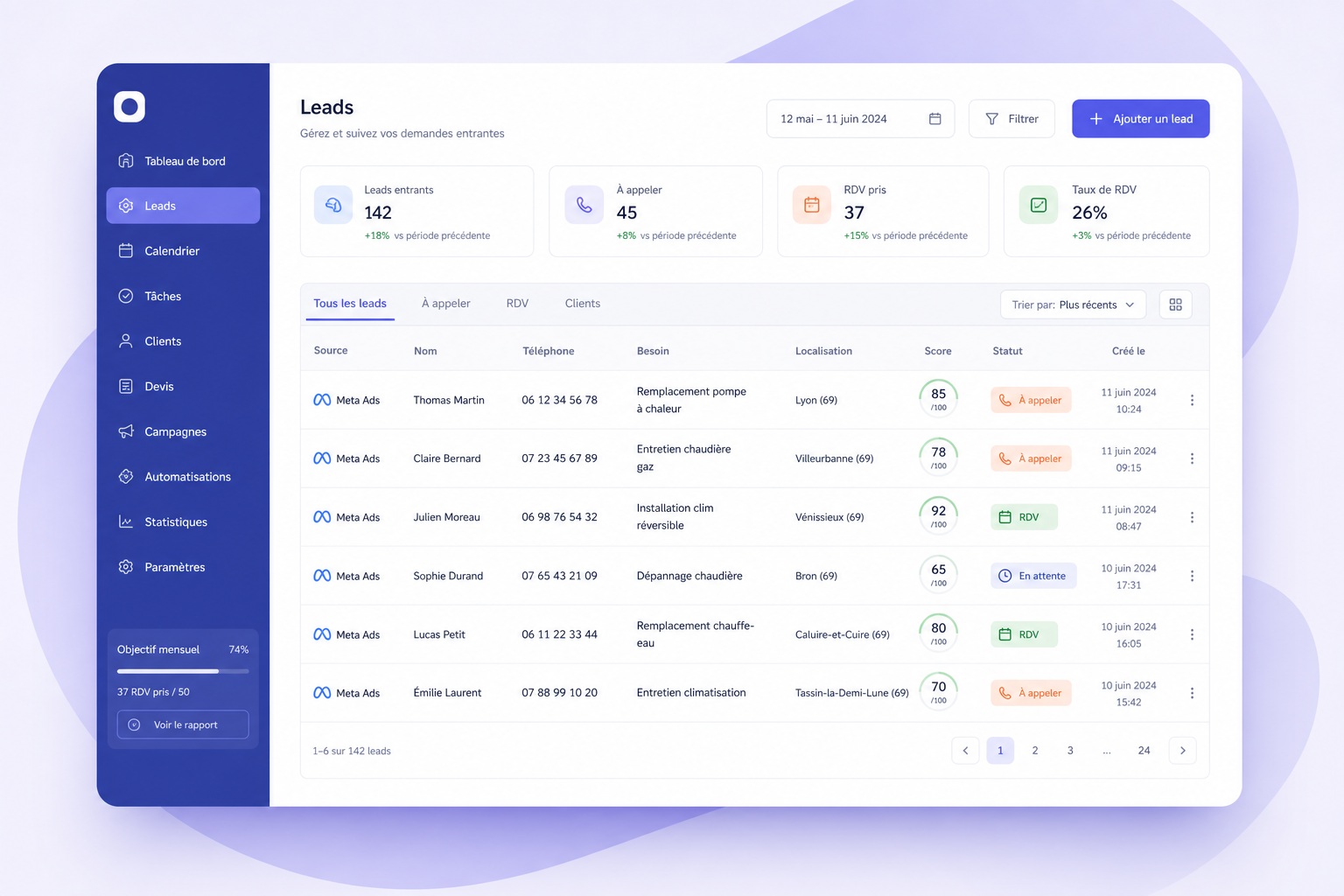Go to previous page chevron
The image size is (1344, 896).
coord(965,751)
